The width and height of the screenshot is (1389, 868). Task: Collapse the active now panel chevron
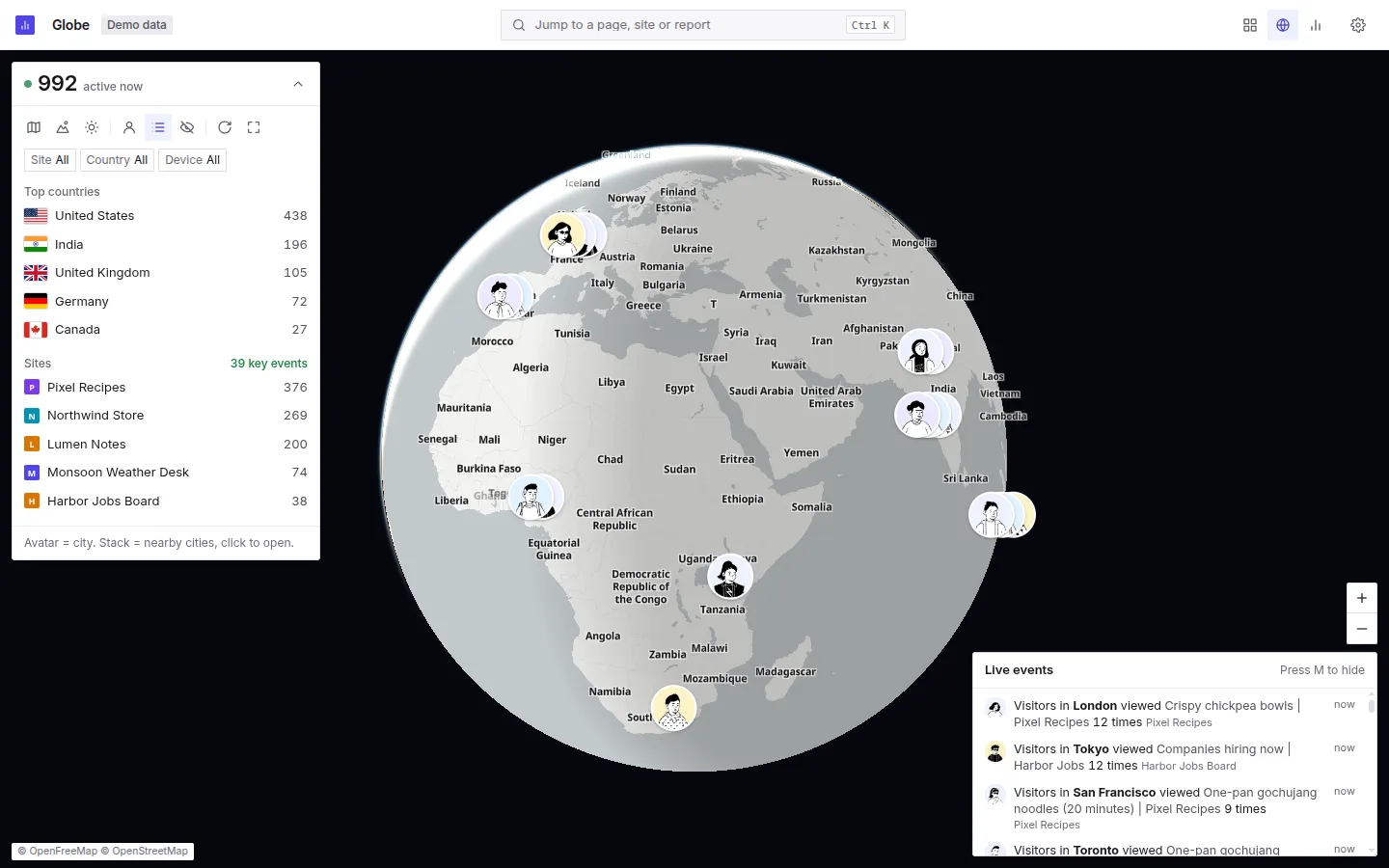298,85
